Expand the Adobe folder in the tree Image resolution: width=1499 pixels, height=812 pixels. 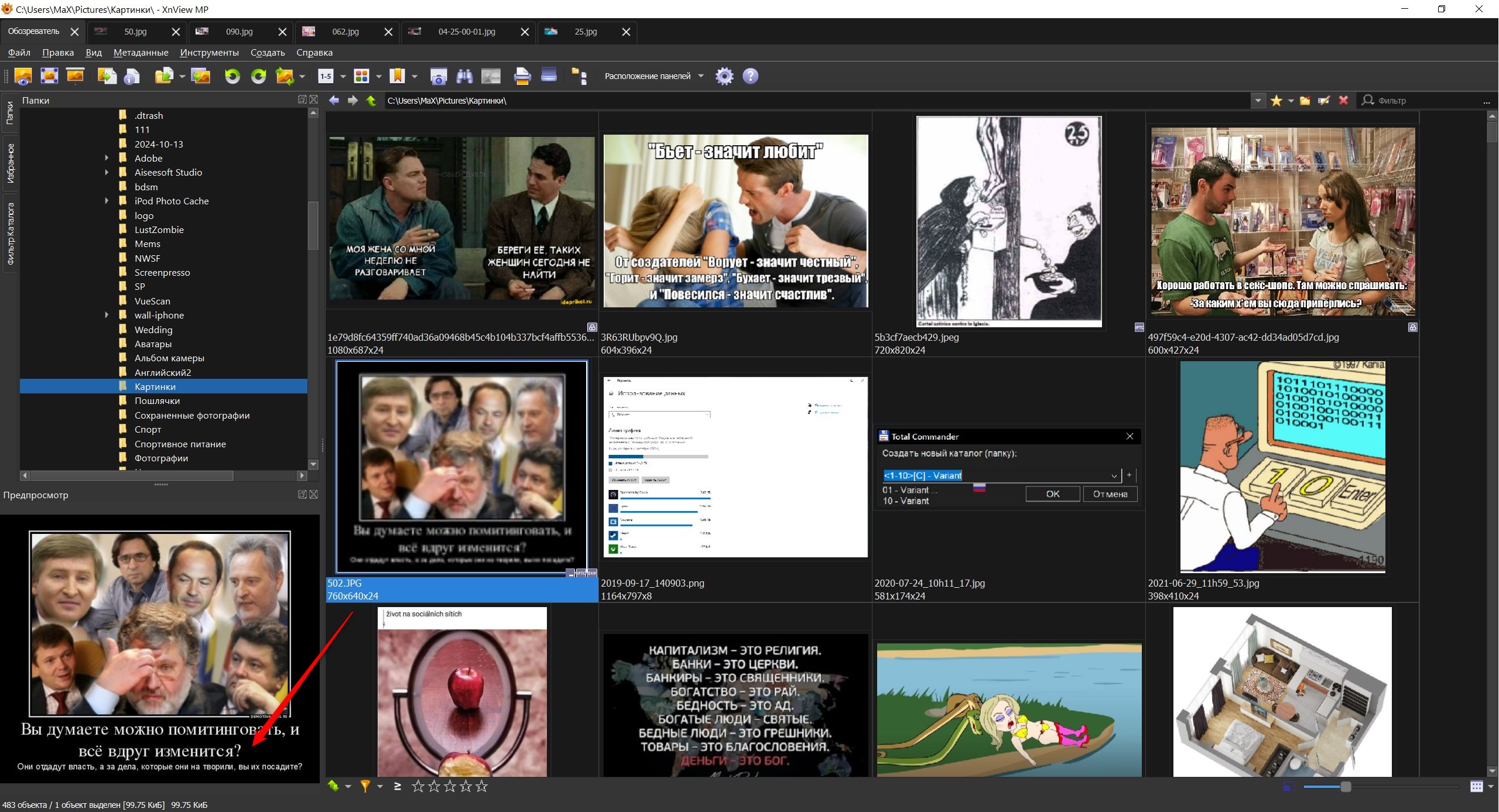click(x=107, y=158)
